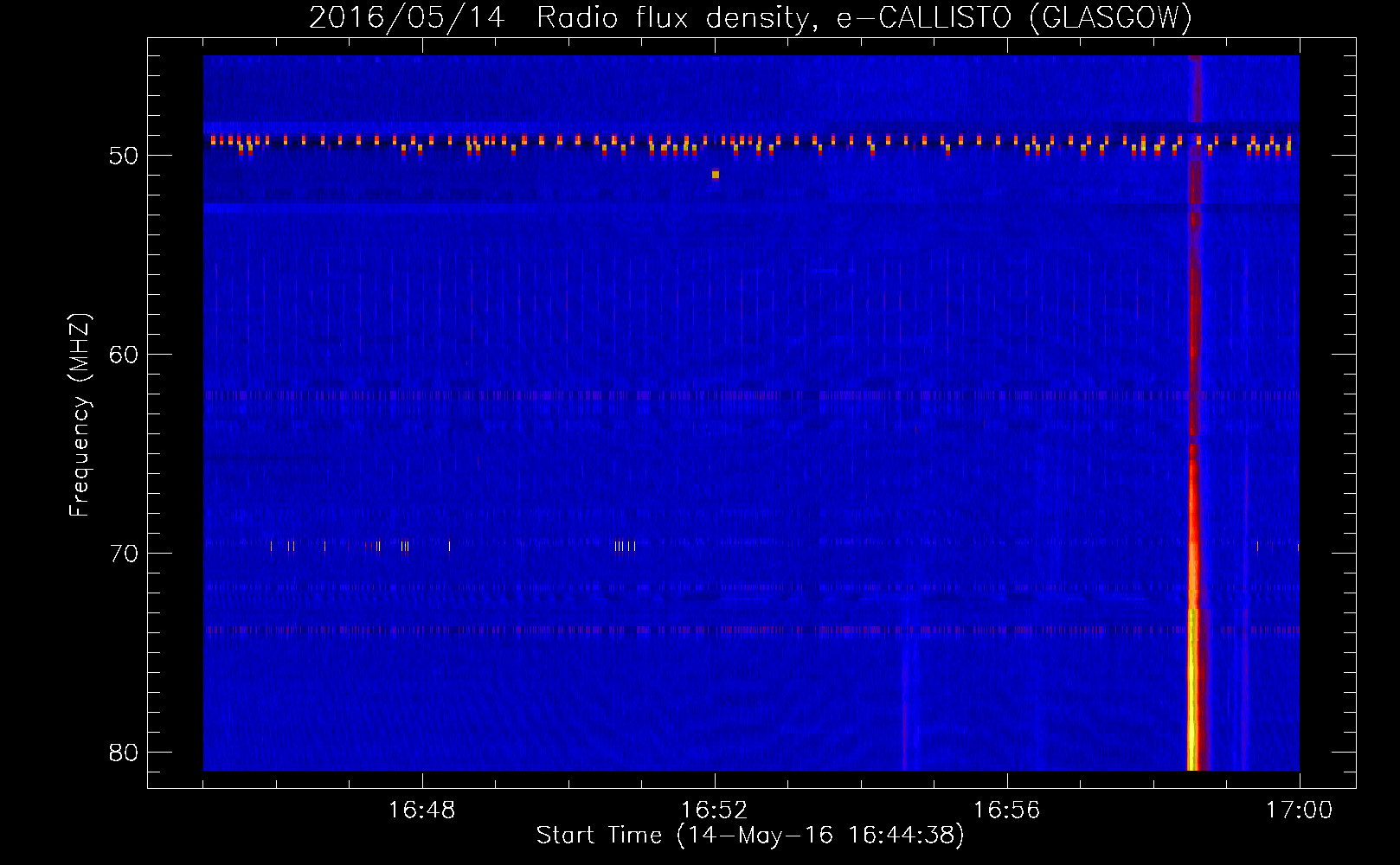This screenshot has height=865, width=1400.
Task: Click the 80 frequency tick label
Action: (x=124, y=753)
